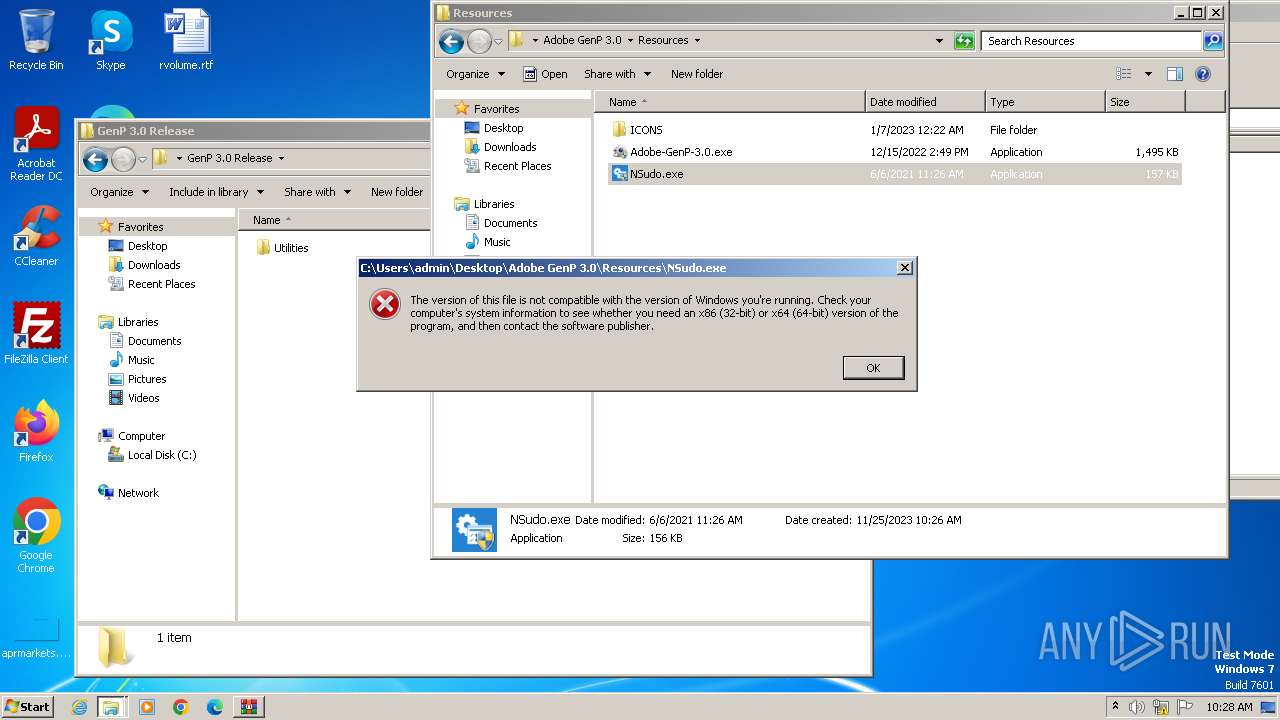Open Help in the Resources window

pyautogui.click(x=1203, y=74)
